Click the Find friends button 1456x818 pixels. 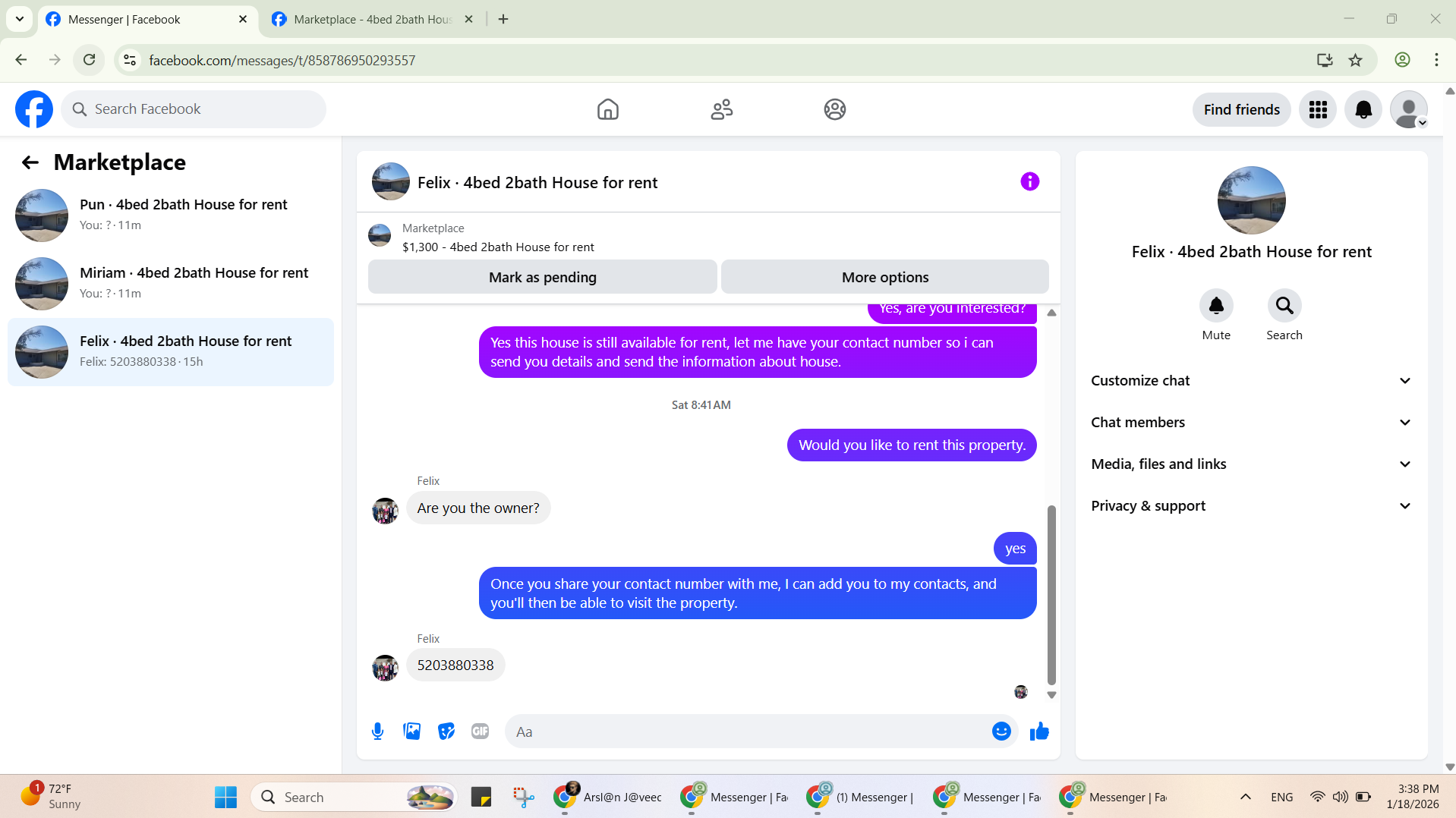click(x=1242, y=110)
